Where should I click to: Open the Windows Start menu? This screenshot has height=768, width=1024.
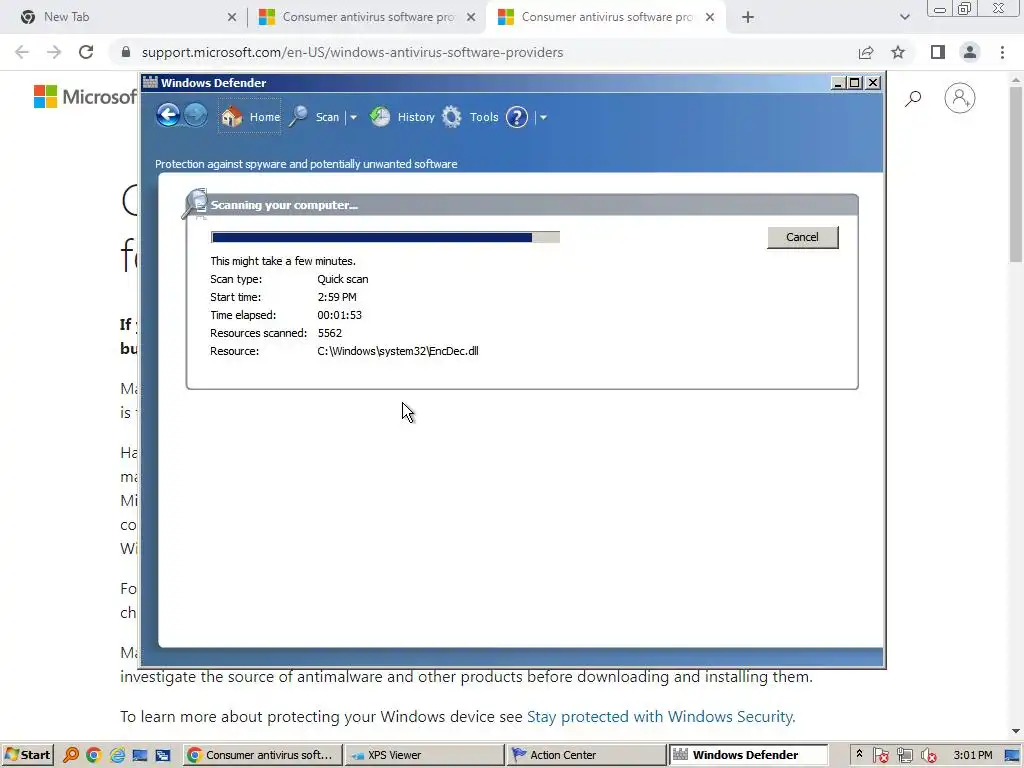pos(27,755)
